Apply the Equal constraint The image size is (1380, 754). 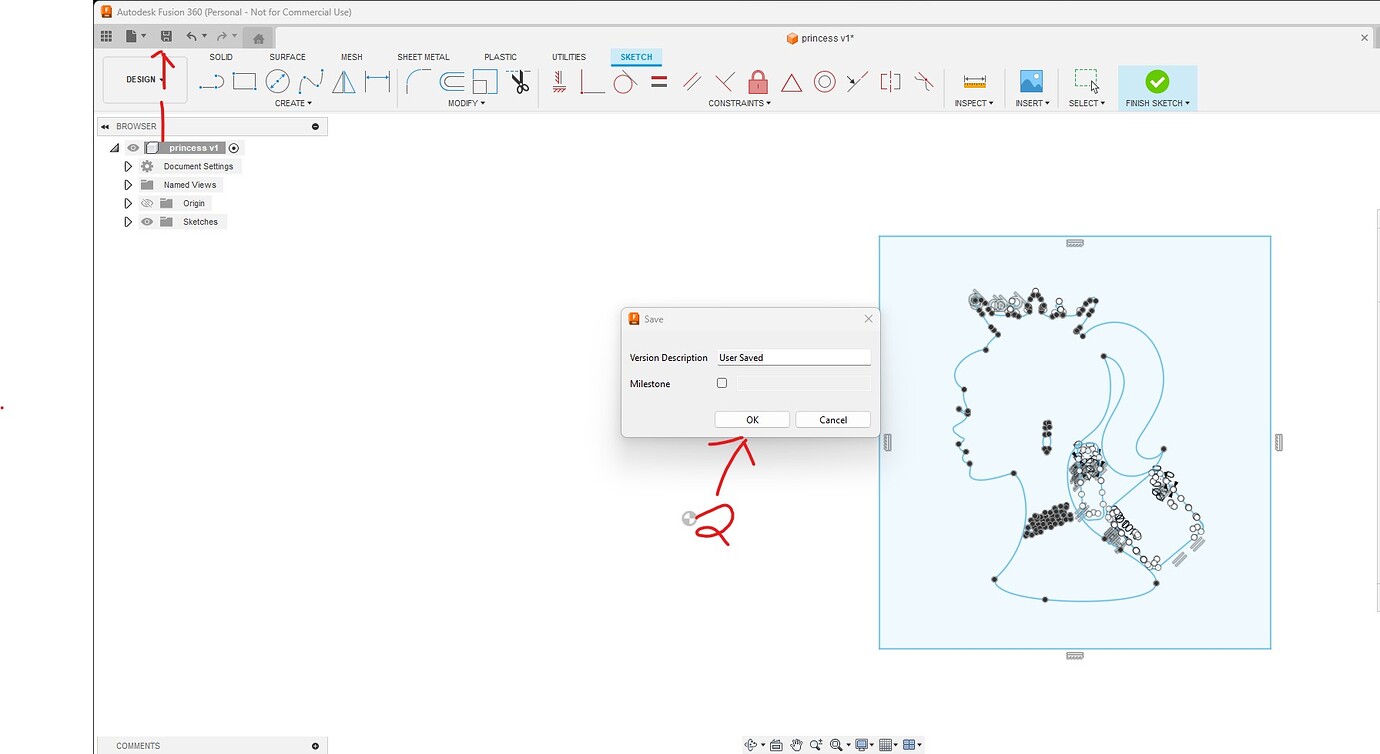point(658,82)
